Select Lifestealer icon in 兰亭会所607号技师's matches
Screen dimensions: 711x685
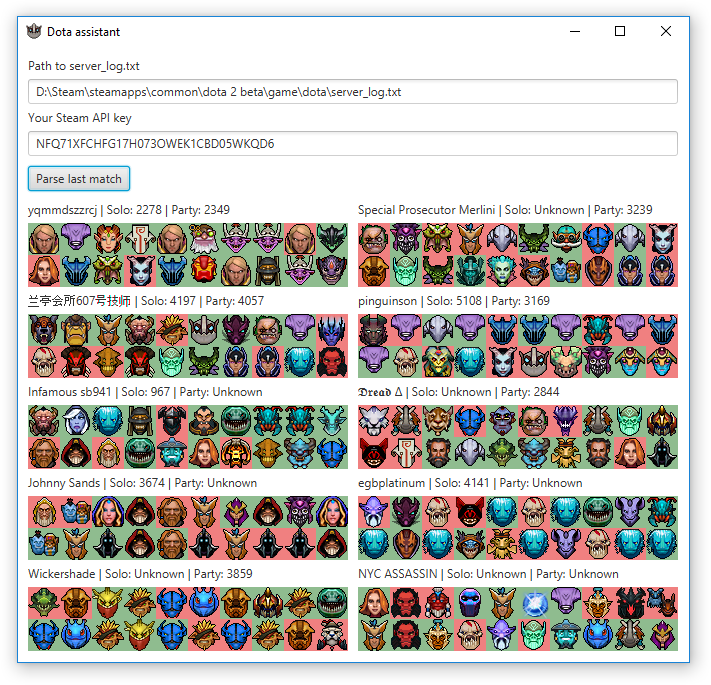click(x=44, y=362)
